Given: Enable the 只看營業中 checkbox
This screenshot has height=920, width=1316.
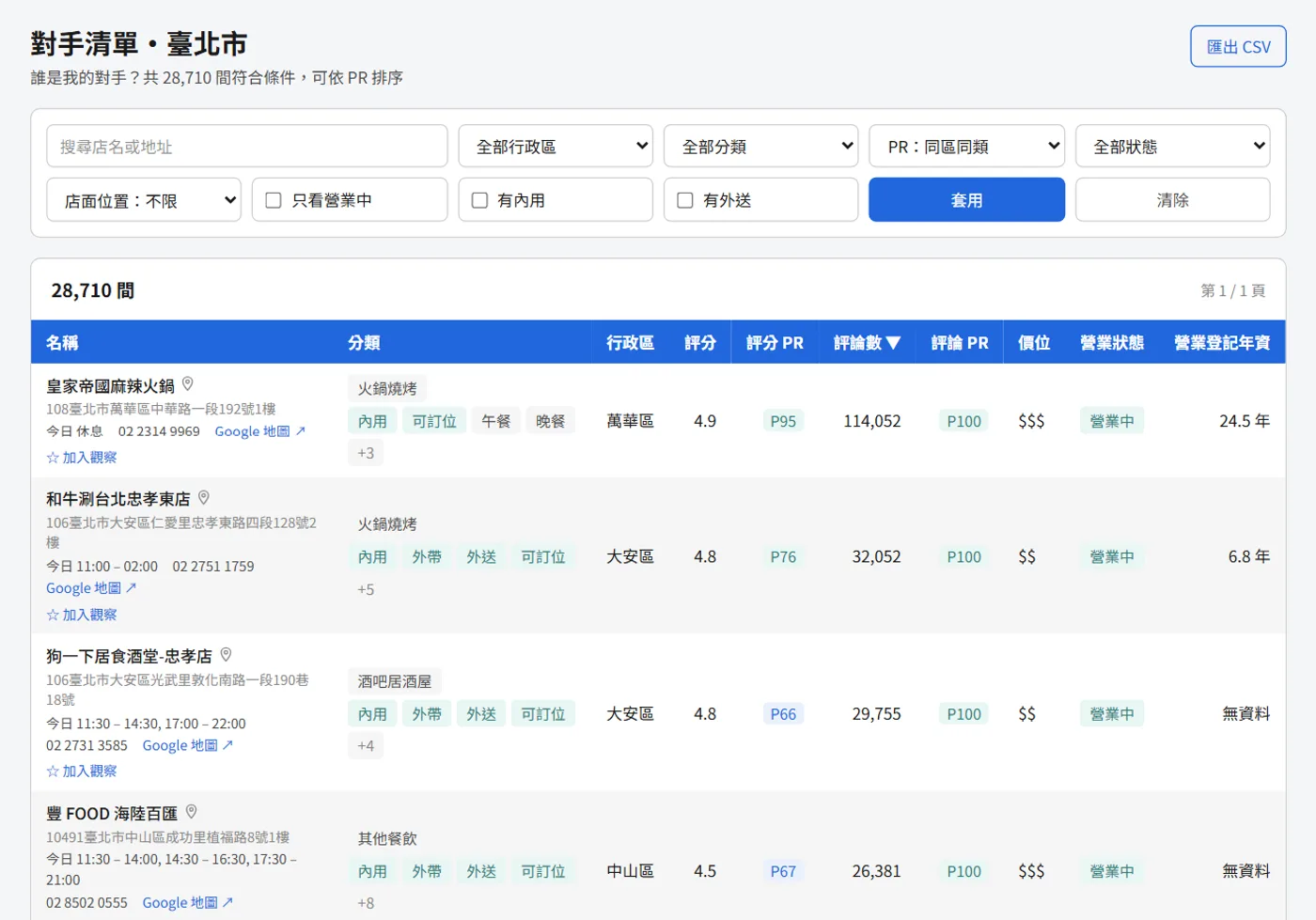Looking at the screenshot, I should 274,200.
